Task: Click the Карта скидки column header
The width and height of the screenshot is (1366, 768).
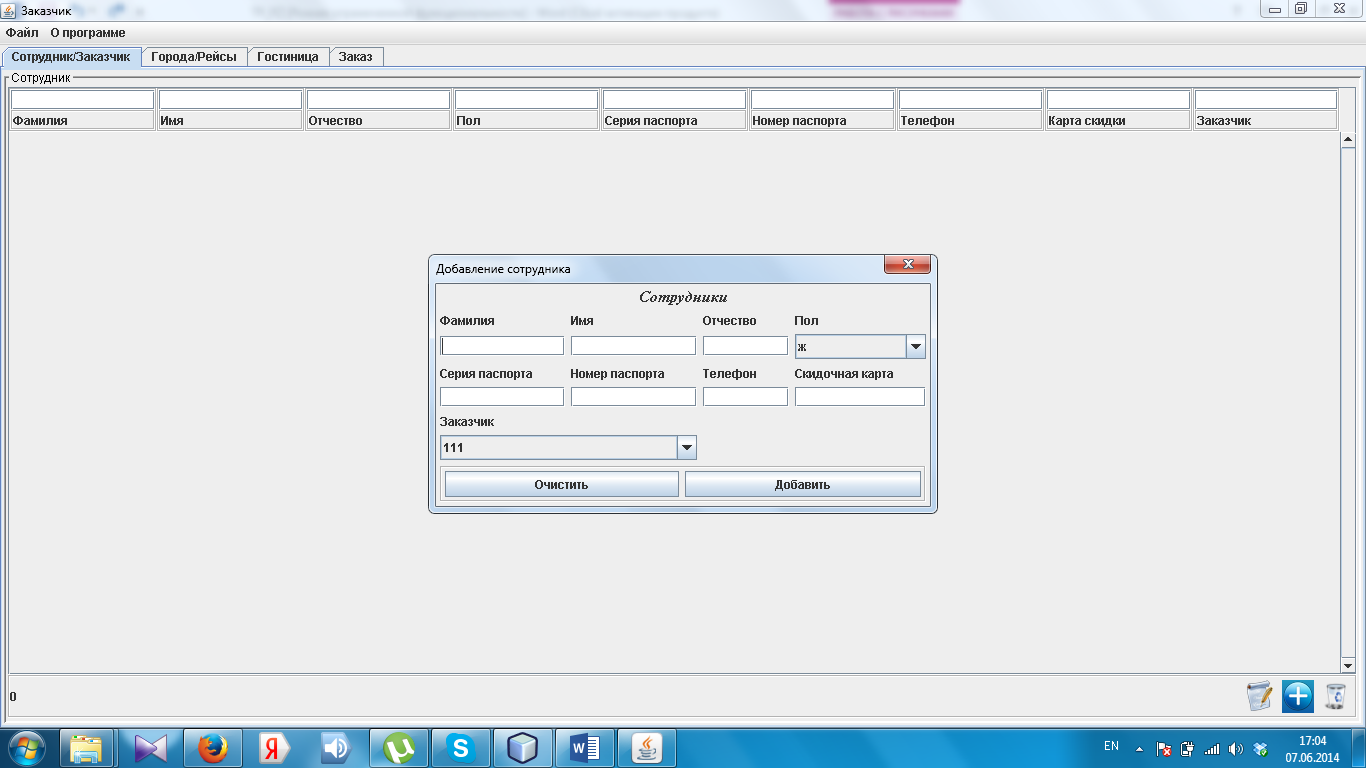Action: tap(1118, 121)
